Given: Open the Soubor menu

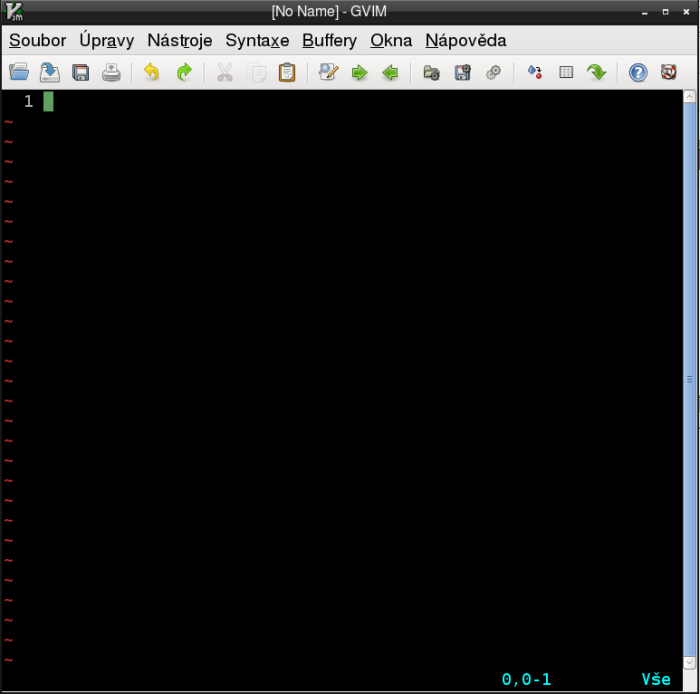Looking at the screenshot, I should point(37,41).
